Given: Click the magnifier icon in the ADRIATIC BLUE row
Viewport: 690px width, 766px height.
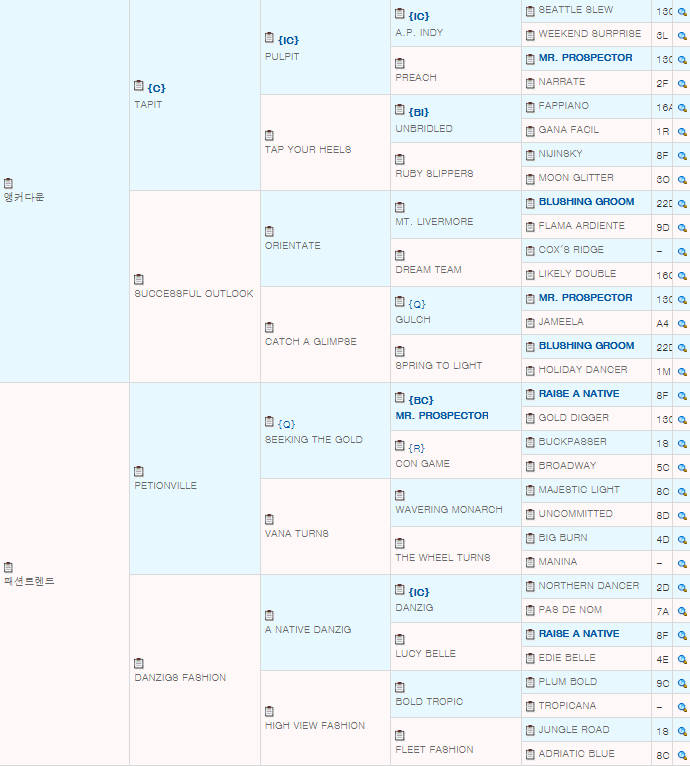Looking at the screenshot, I should pos(682,756).
